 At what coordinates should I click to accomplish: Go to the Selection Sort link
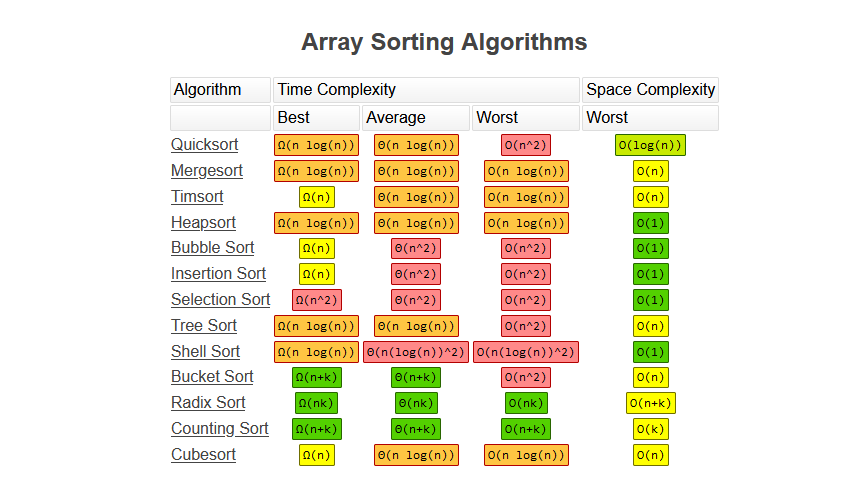220,300
